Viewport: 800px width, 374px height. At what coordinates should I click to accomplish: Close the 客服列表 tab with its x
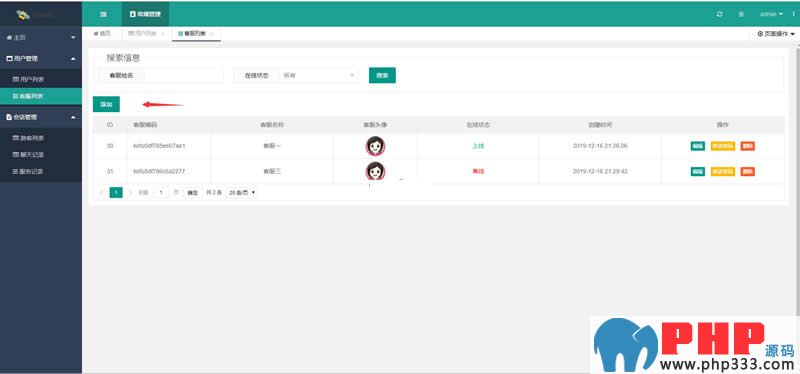[212, 34]
